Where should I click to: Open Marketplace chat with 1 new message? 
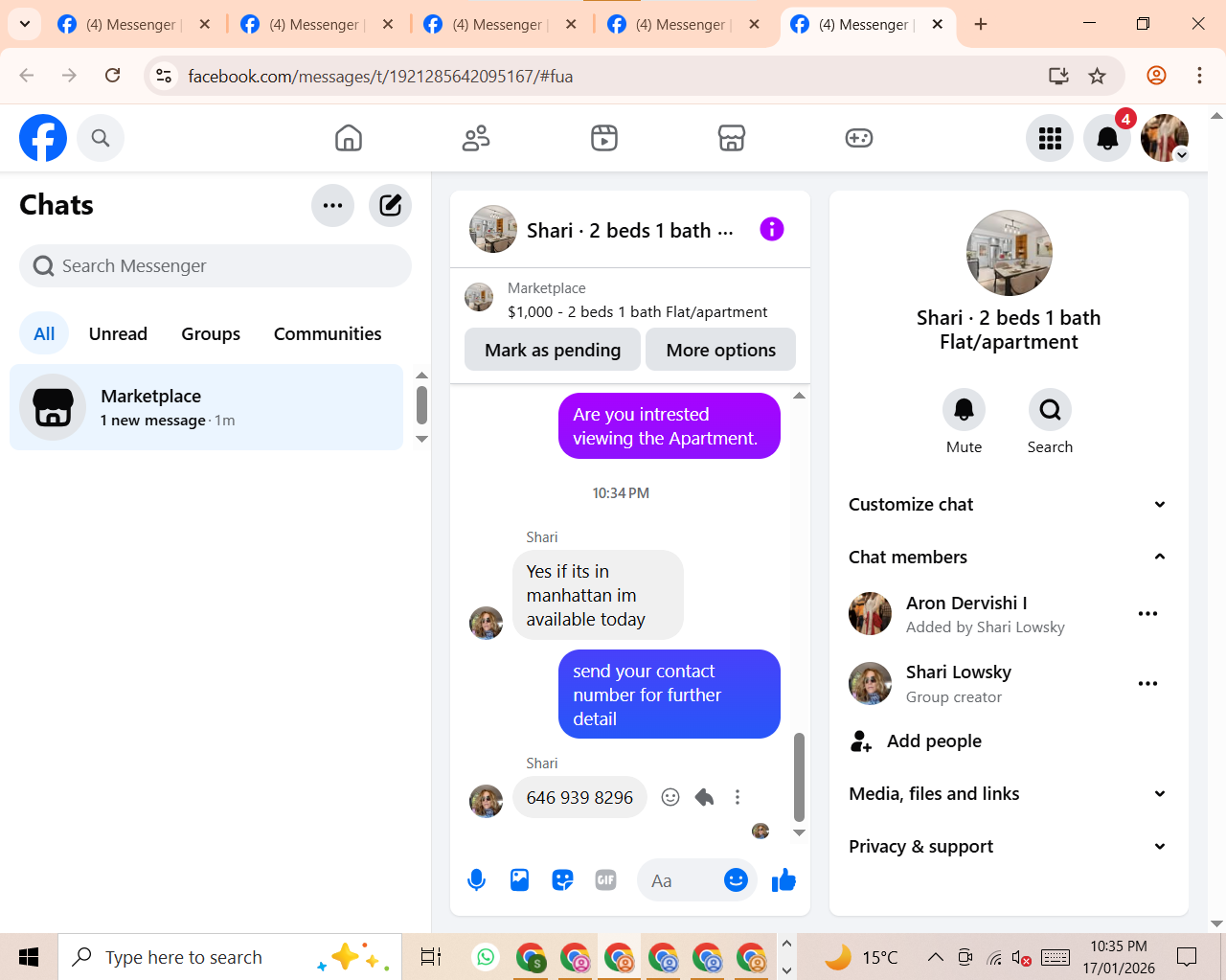coord(206,407)
